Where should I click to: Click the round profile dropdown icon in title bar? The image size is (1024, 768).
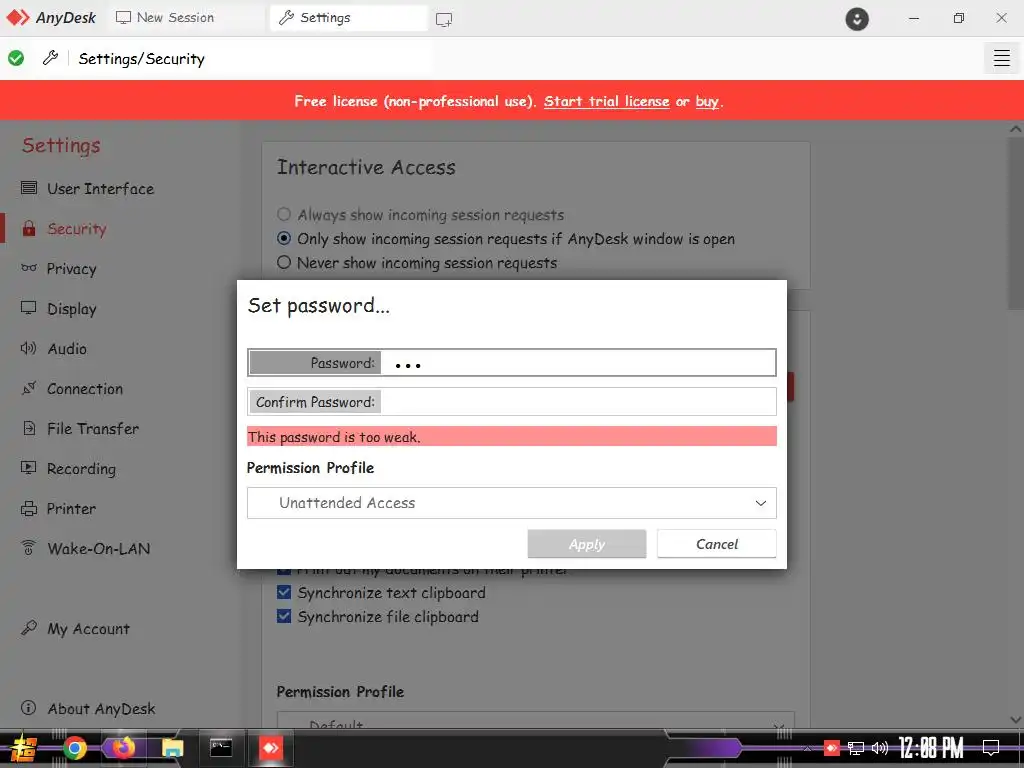(x=857, y=19)
